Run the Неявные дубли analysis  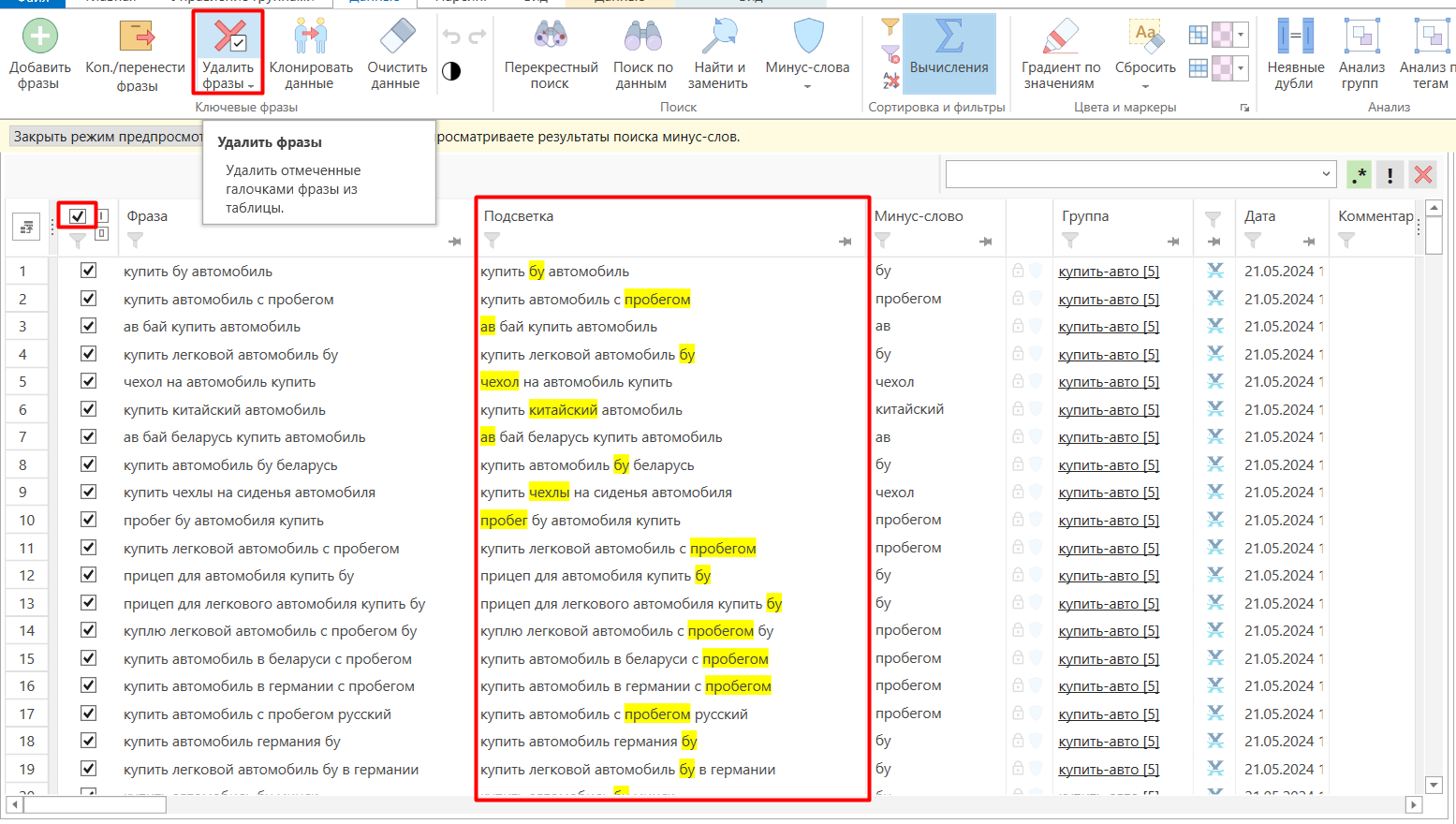pos(1296,53)
